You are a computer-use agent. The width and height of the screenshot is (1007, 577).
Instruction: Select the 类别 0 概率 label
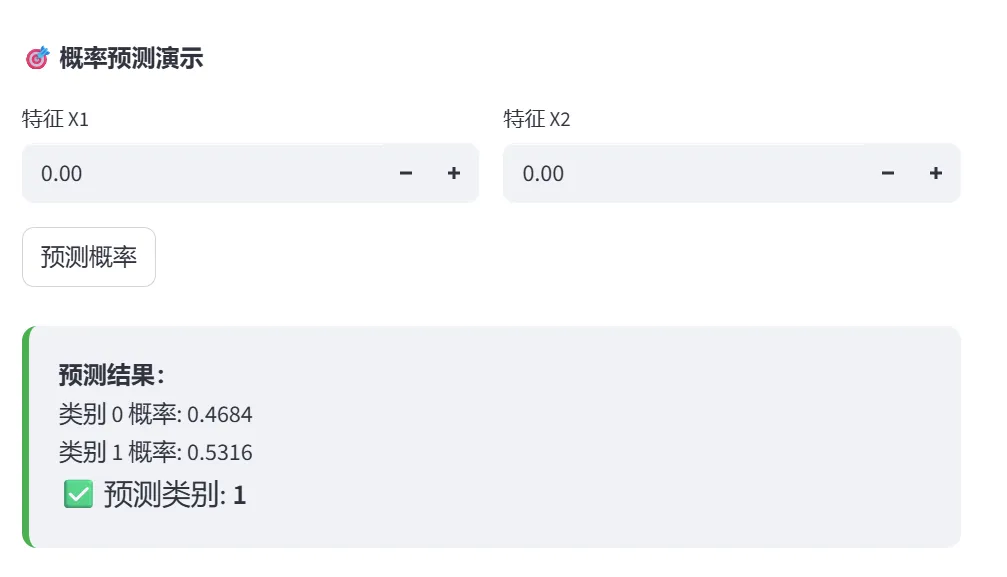tap(120, 414)
